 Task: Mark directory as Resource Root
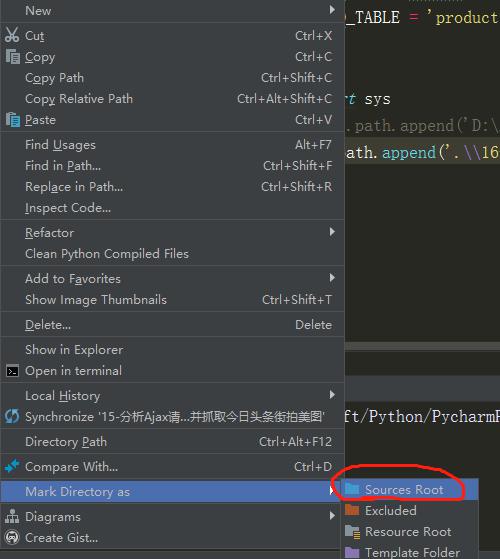(409, 532)
